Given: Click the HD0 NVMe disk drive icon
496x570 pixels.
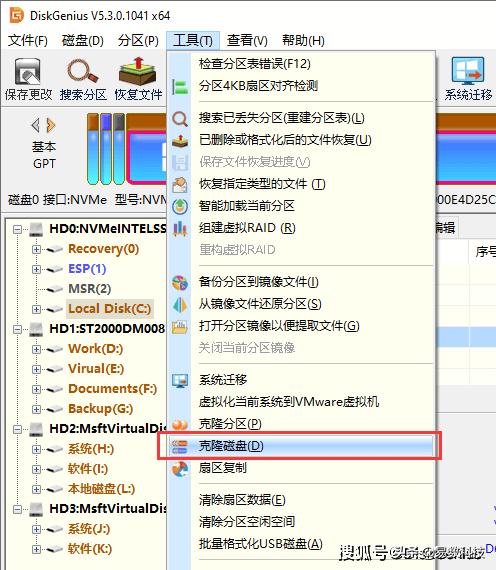Looking at the screenshot, I should [36, 229].
